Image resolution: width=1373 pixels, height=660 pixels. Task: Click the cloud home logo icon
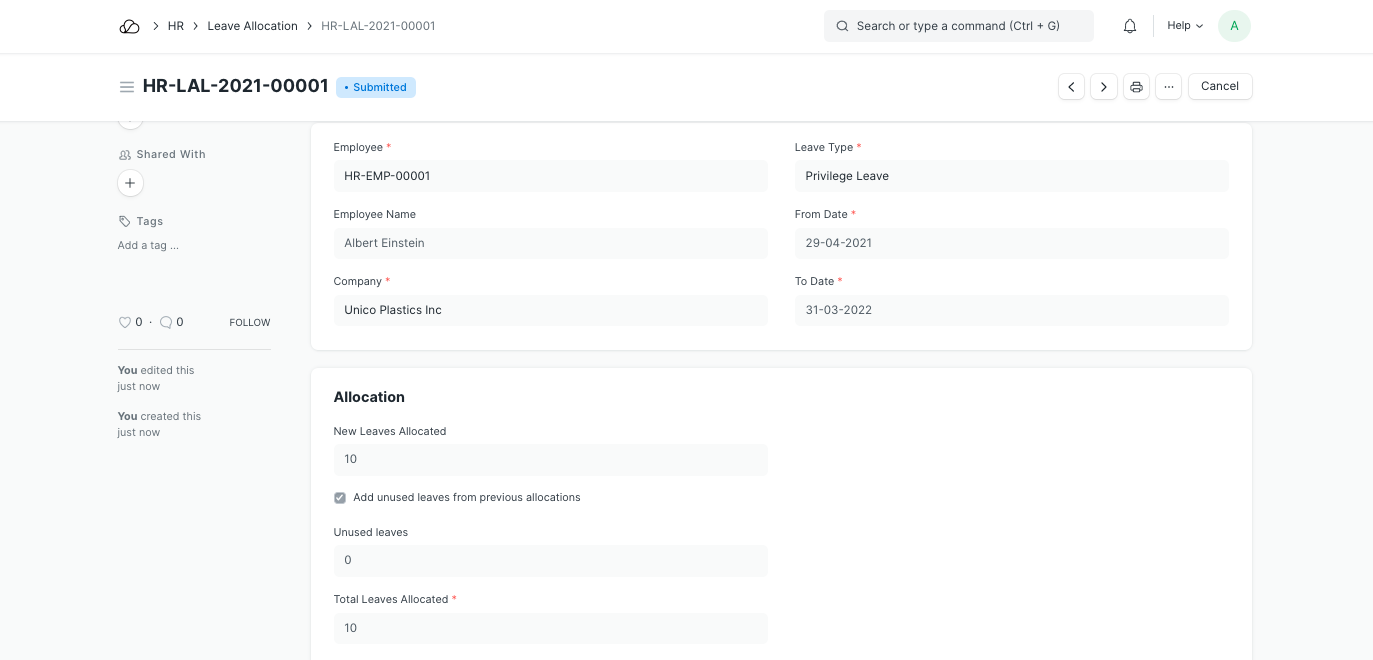(x=129, y=26)
